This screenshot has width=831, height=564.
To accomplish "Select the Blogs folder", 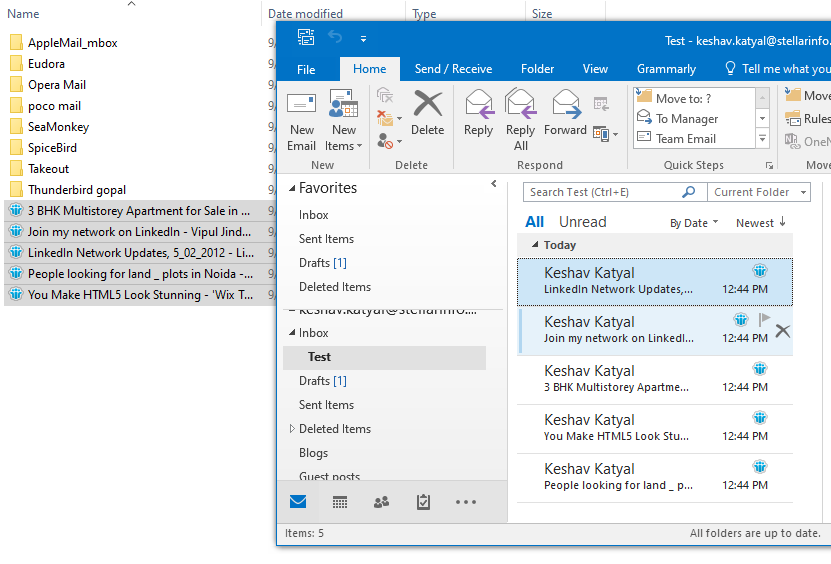I will coord(313,453).
